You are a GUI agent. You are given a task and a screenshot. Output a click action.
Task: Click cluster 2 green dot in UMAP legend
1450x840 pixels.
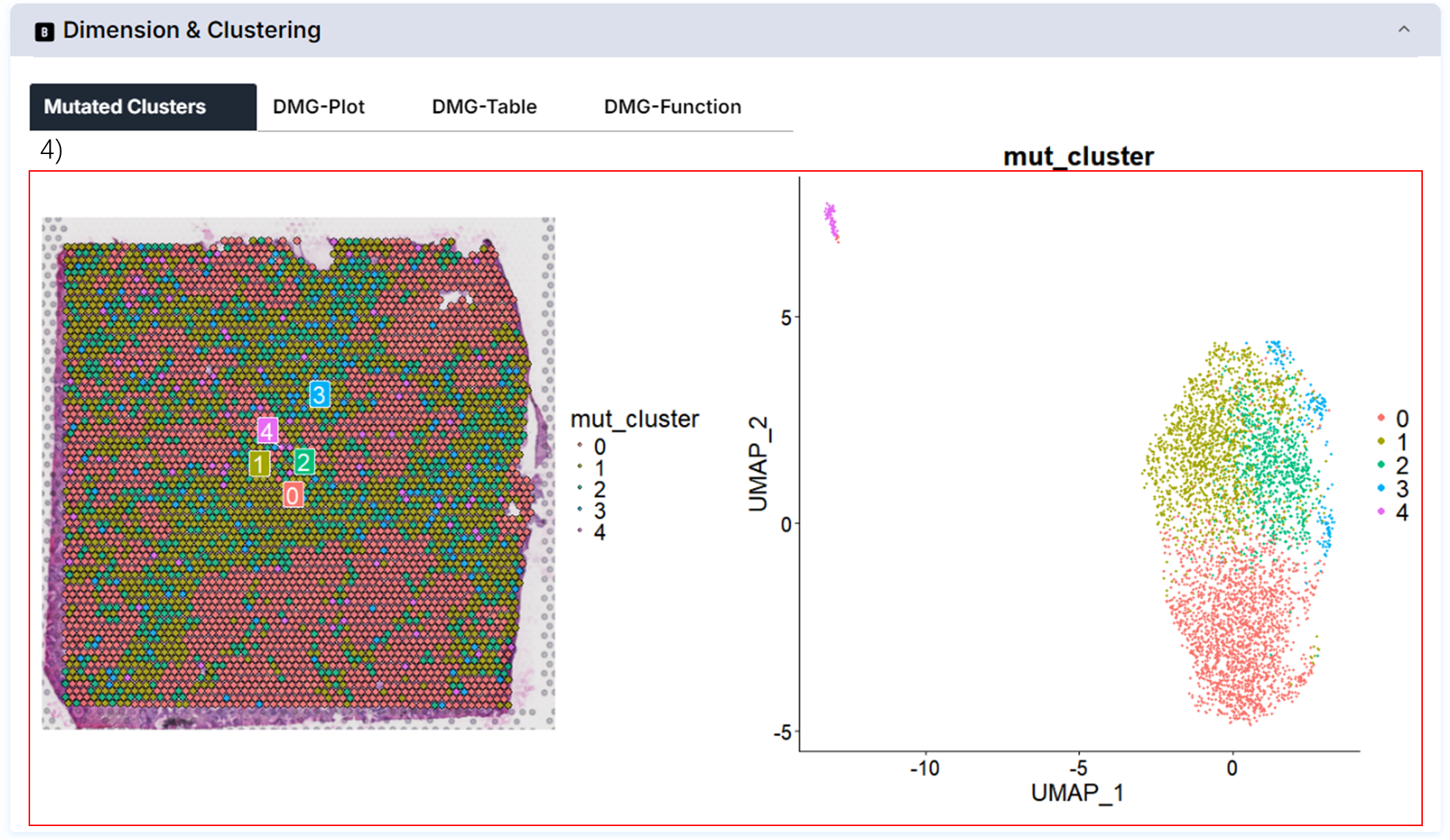click(x=1381, y=465)
